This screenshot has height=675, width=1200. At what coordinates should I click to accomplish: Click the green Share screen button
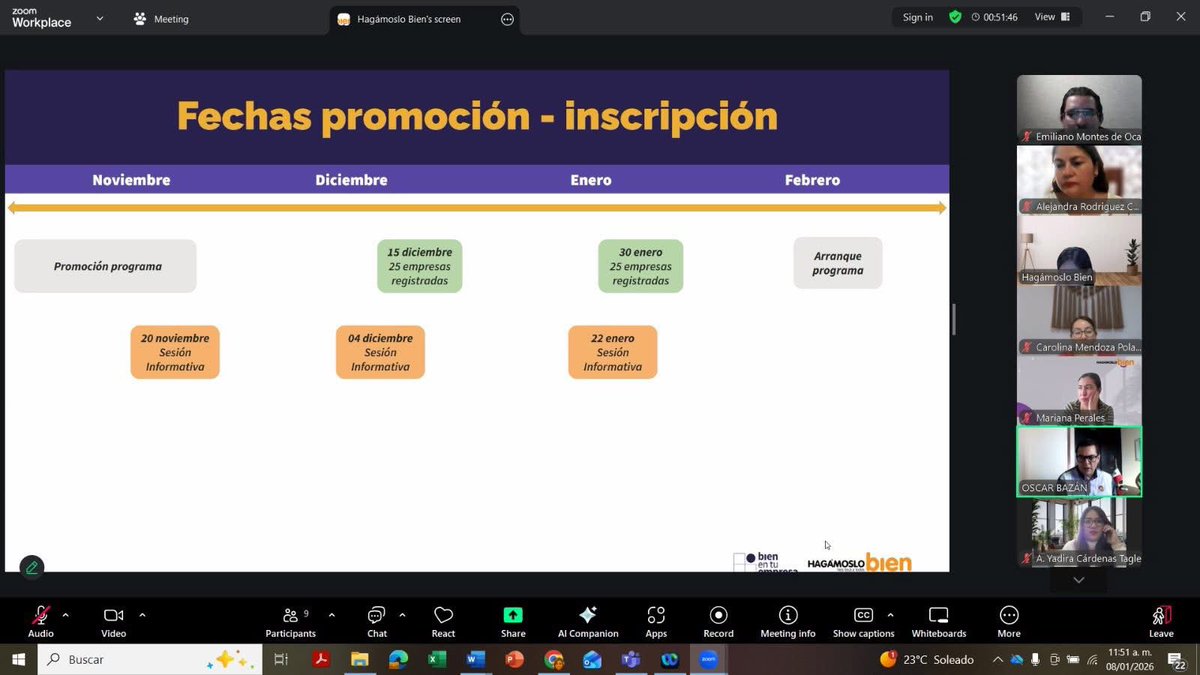coord(513,621)
